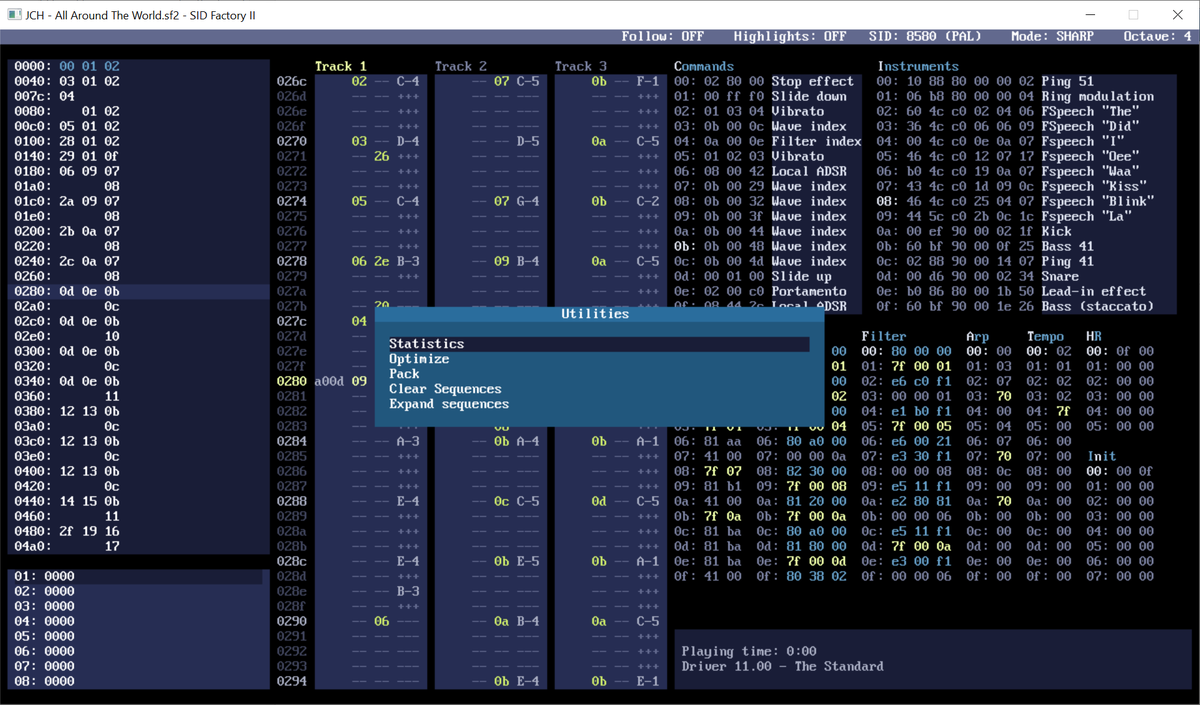Select the Slide down command
The height and width of the screenshot is (705, 1200).
[x=766, y=96]
